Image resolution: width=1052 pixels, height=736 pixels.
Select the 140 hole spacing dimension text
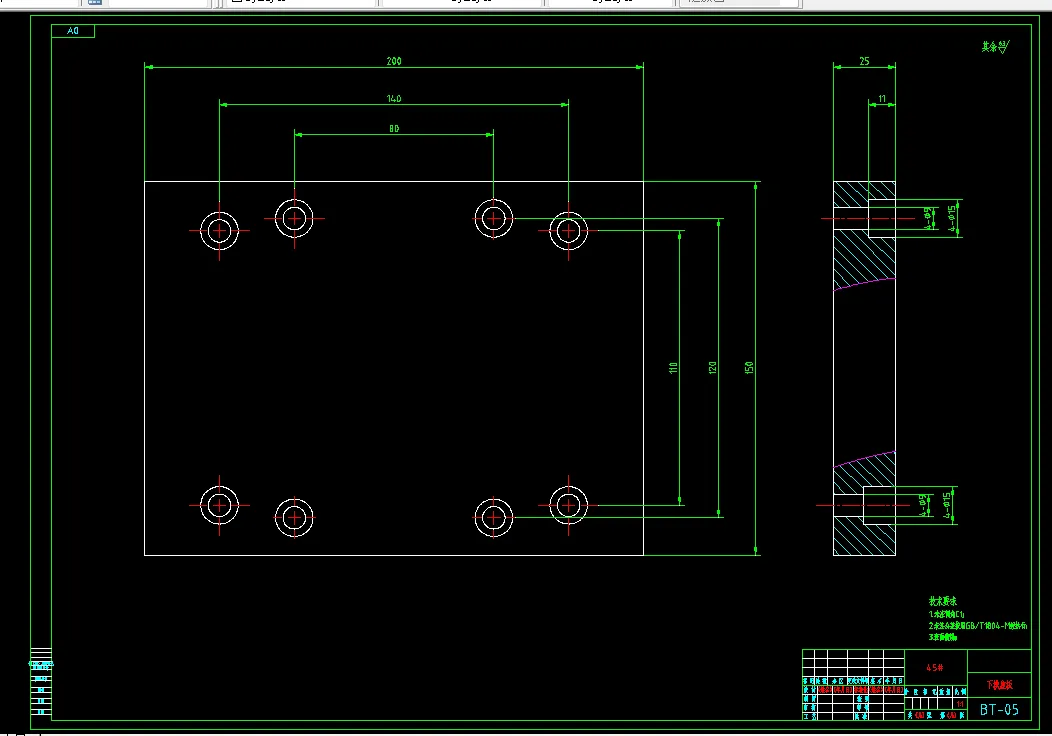click(x=394, y=99)
